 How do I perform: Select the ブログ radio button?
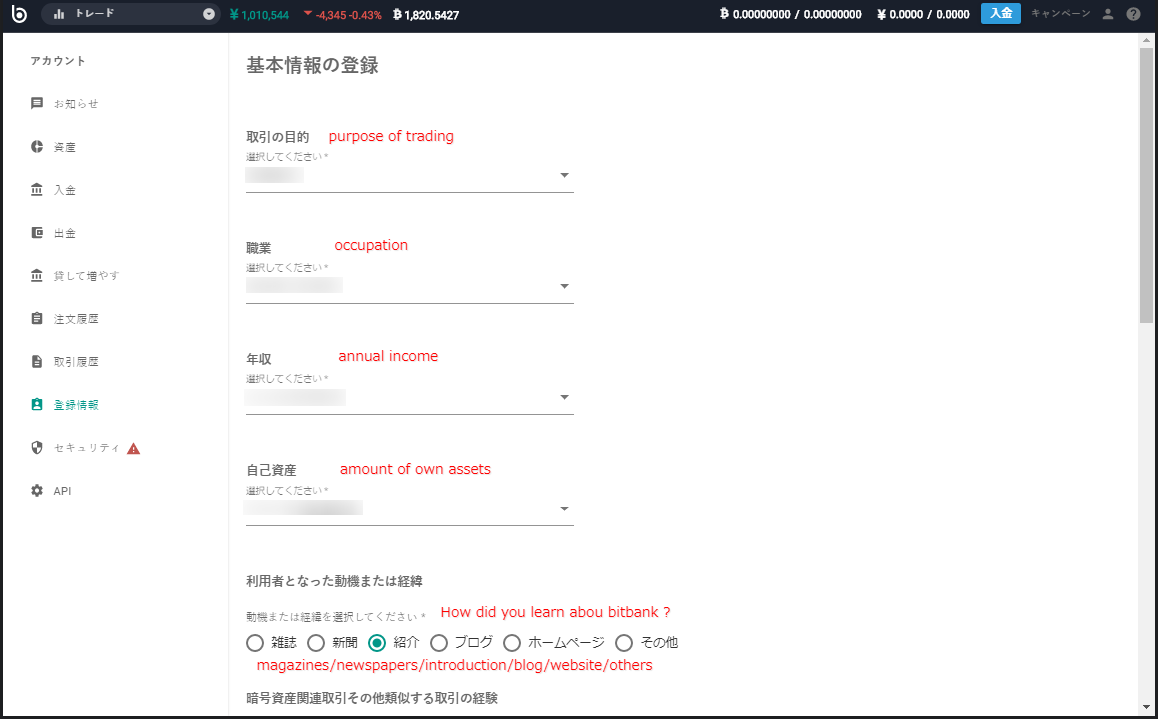coord(439,643)
